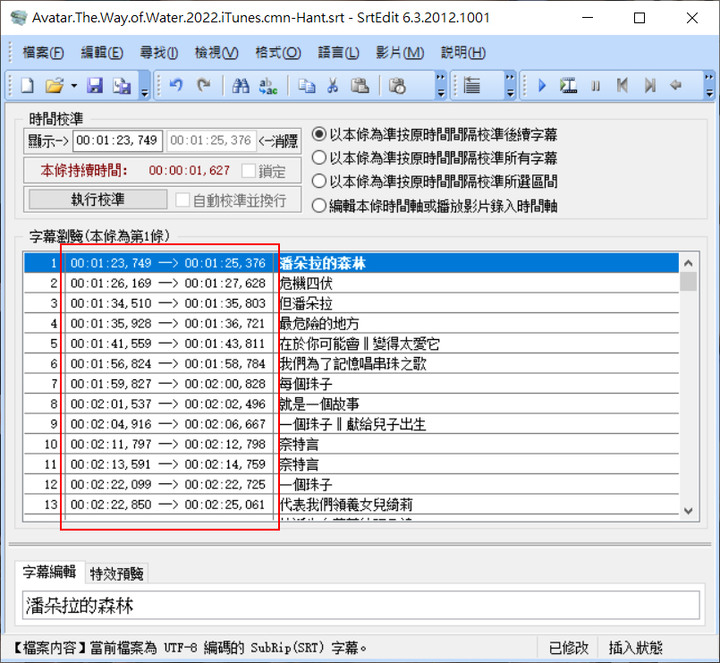Select subtitle row 危機四伏

[x=351, y=283]
